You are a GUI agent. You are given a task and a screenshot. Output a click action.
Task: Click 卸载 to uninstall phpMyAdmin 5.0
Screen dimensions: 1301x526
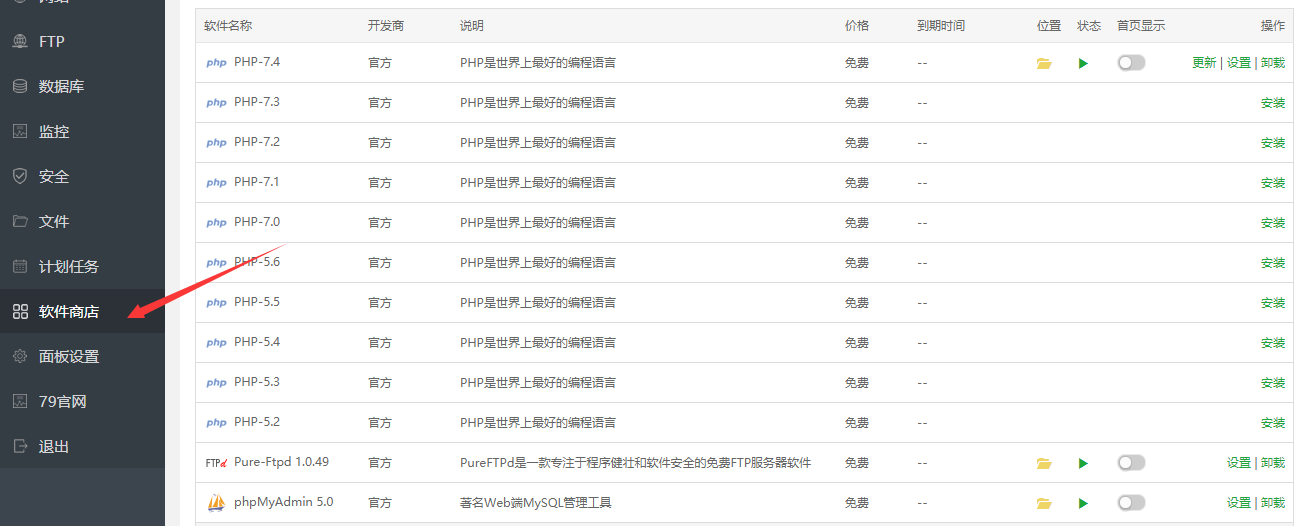point(1273,503)
